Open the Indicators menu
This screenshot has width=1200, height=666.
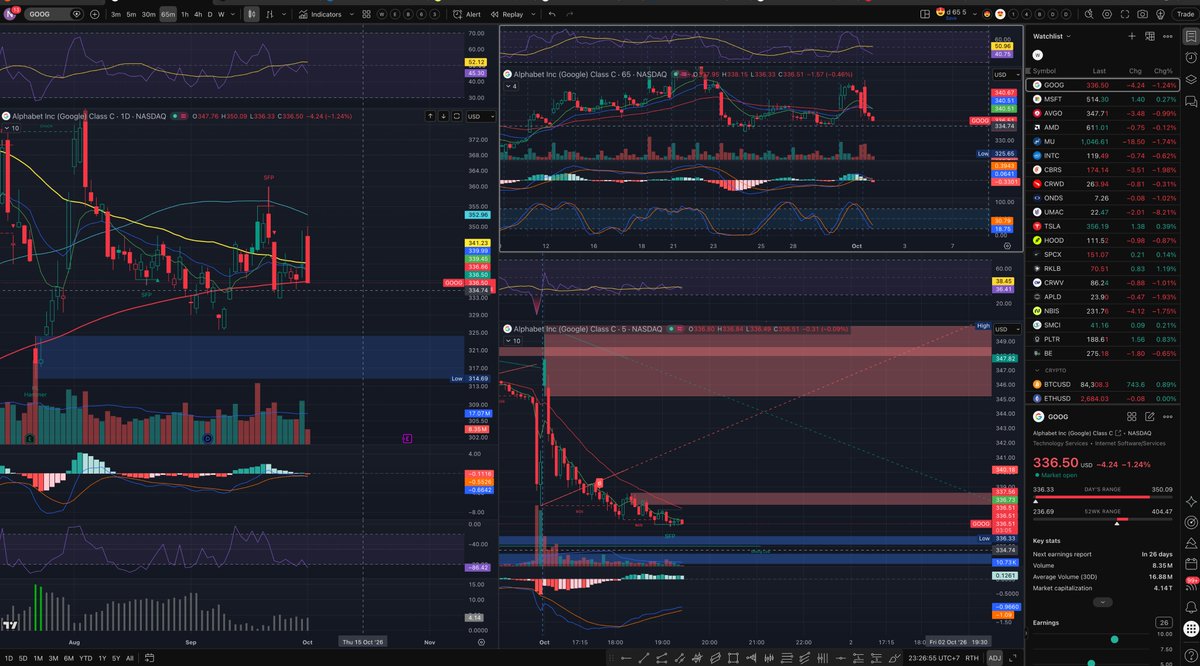pos(321,15)
